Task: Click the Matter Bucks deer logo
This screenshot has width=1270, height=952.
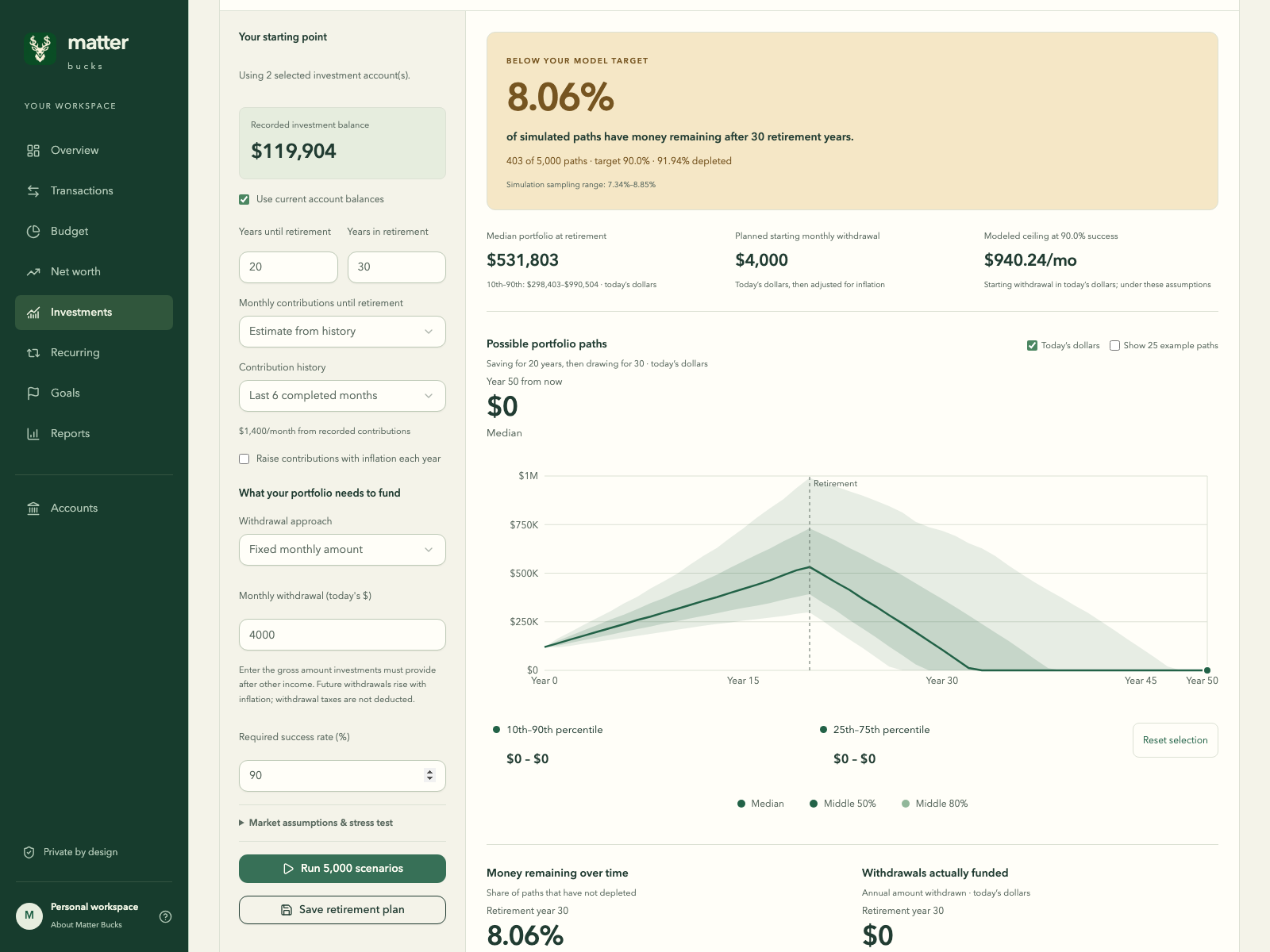Action: click(x=40, y=49)
